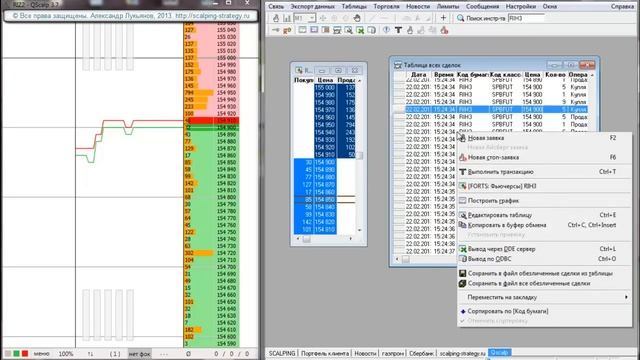Click the connection key toolbar icon
This screenshot has width=640, height=360.
point(276,30)
